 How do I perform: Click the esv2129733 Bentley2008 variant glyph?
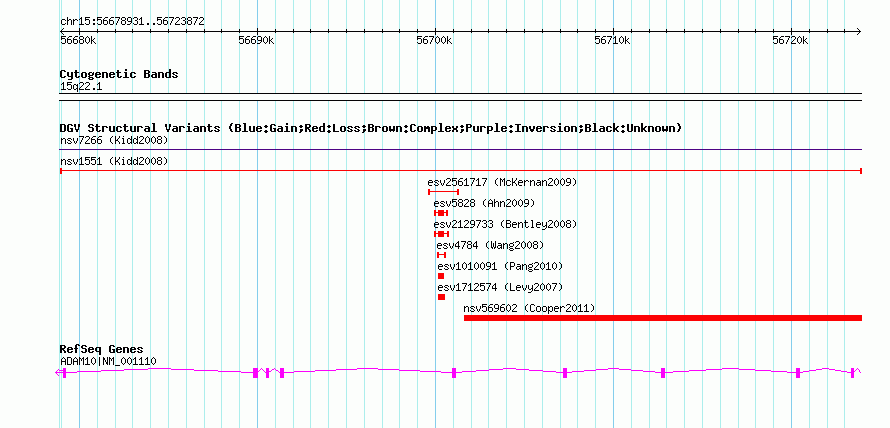(x=442, y=234)
